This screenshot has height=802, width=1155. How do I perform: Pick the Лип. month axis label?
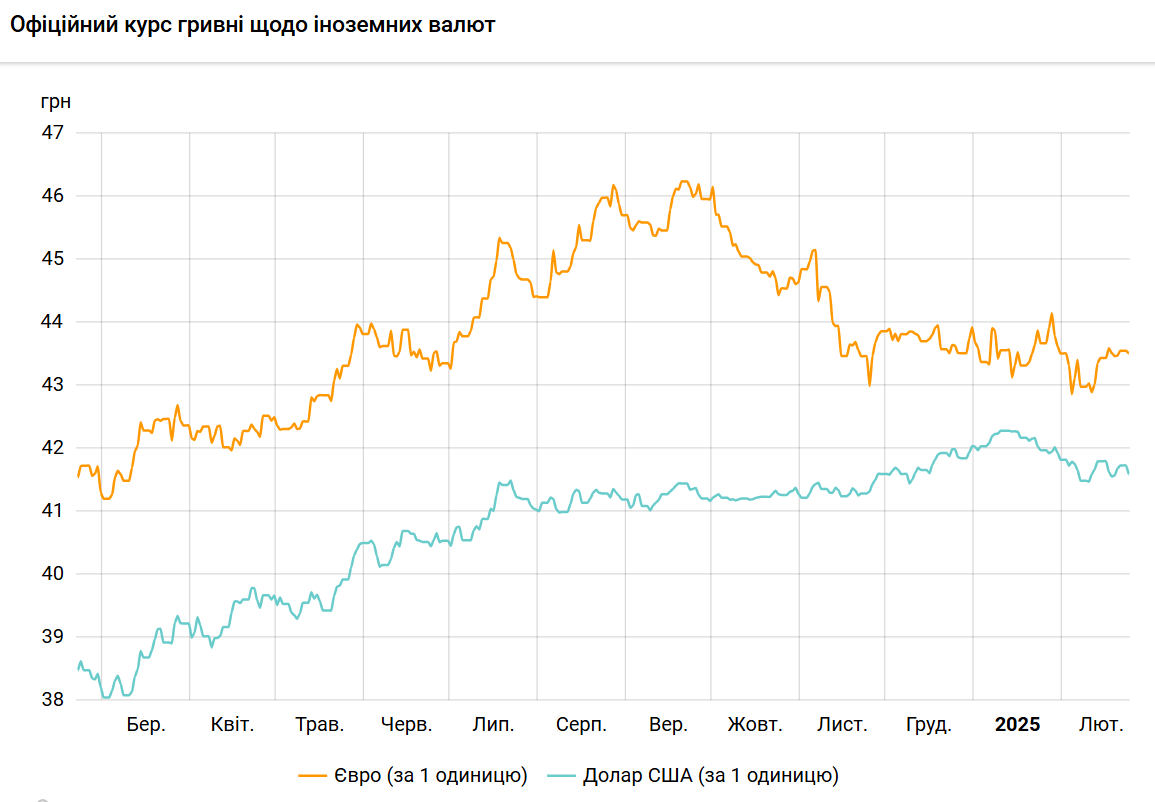(x=494, y=725)
